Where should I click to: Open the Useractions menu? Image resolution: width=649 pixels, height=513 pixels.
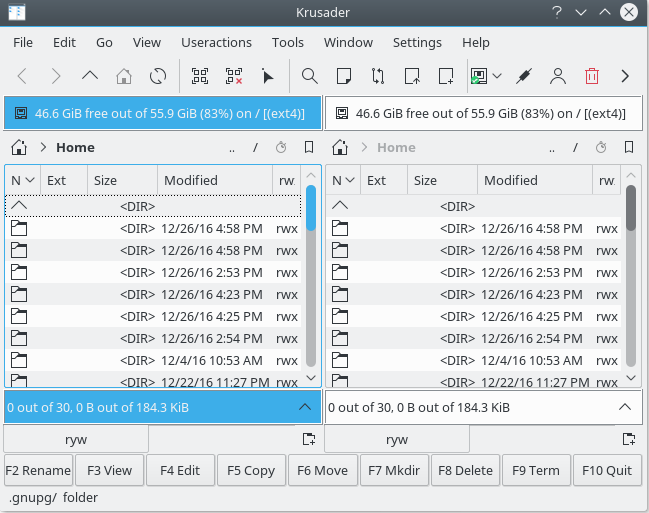[x=216, y=42]
